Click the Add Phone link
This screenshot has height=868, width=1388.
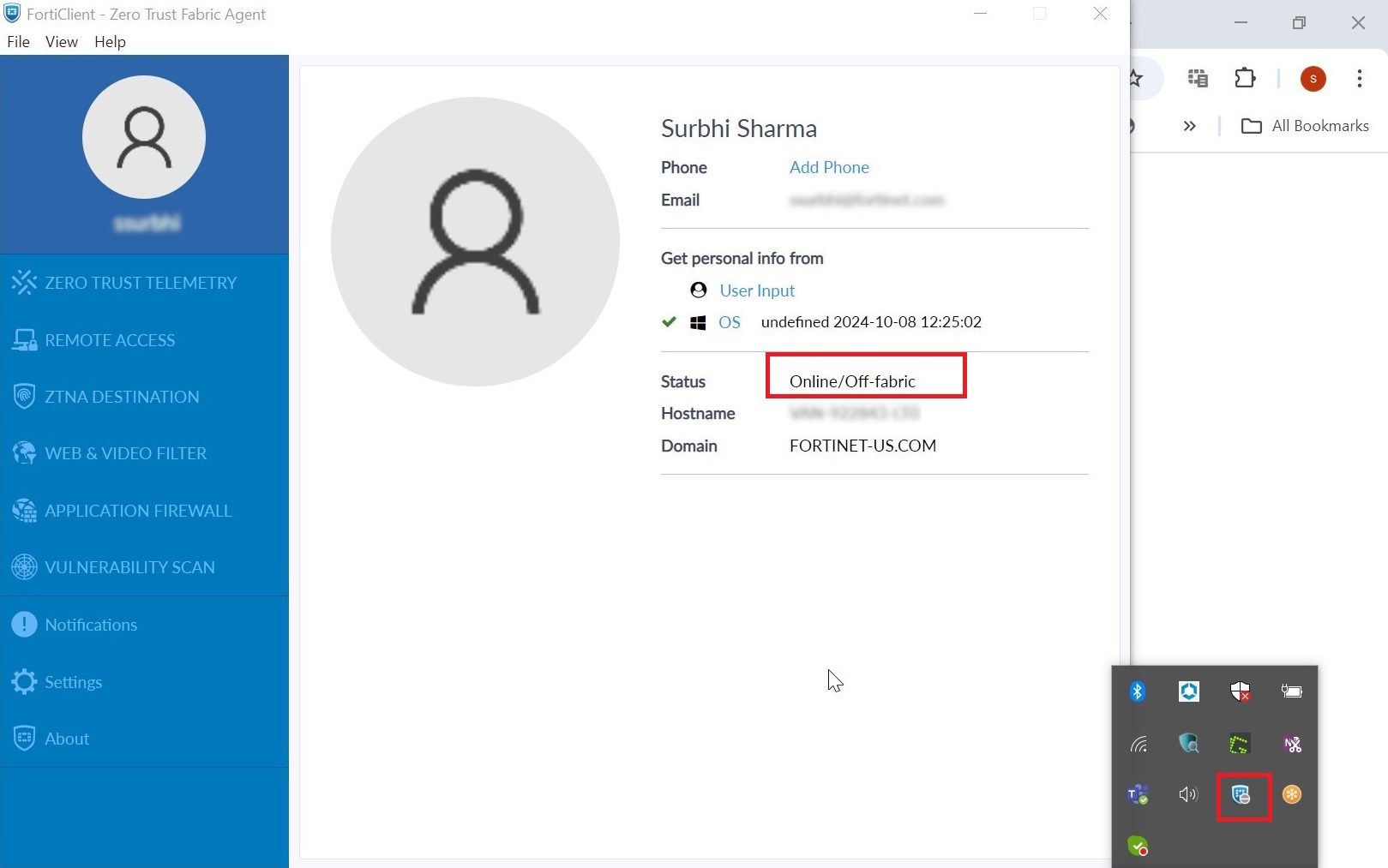coord(828,167)
